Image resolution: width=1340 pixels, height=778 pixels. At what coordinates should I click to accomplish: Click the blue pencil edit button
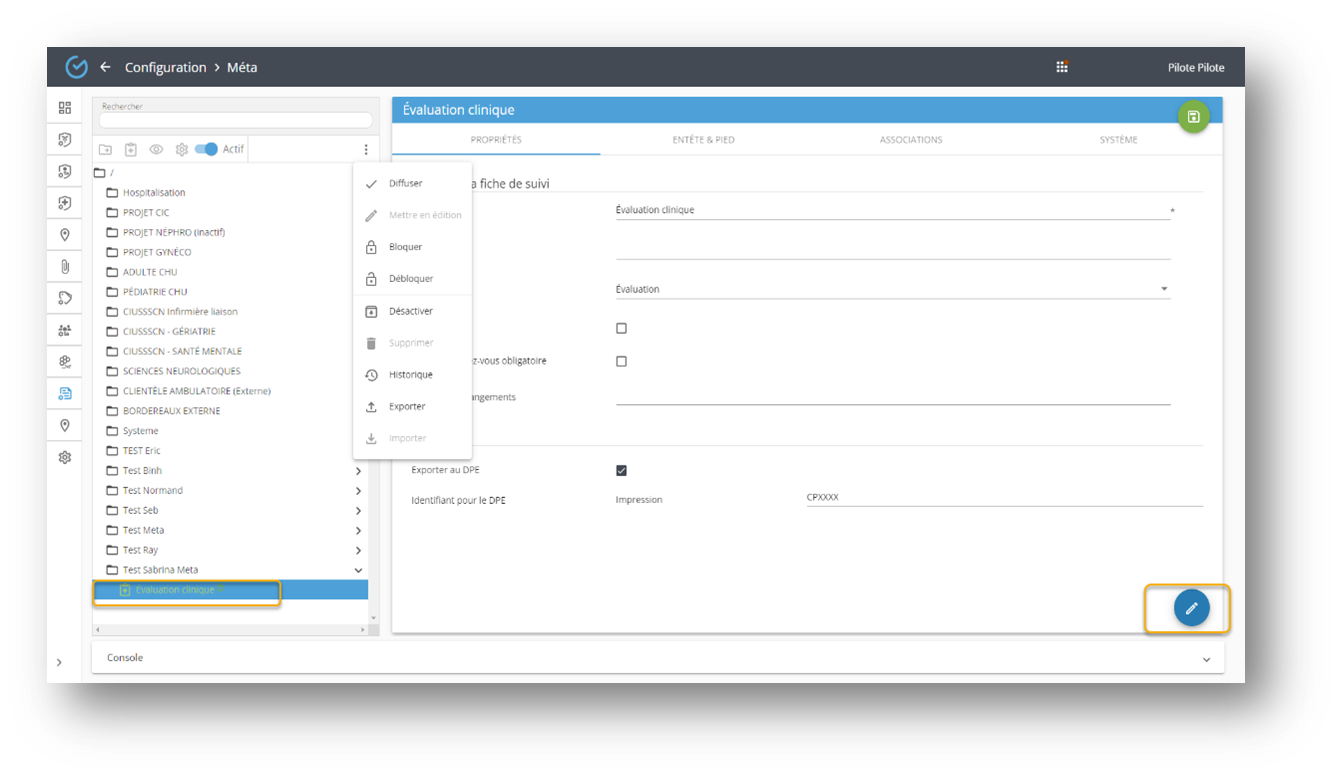(1191, 608)
